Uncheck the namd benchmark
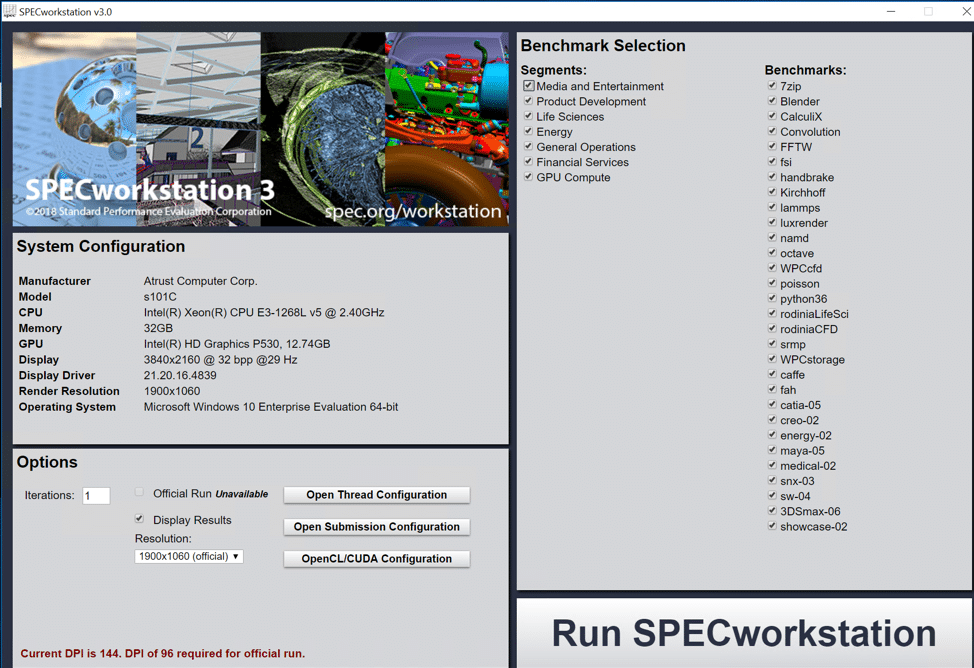 (772, 238)
